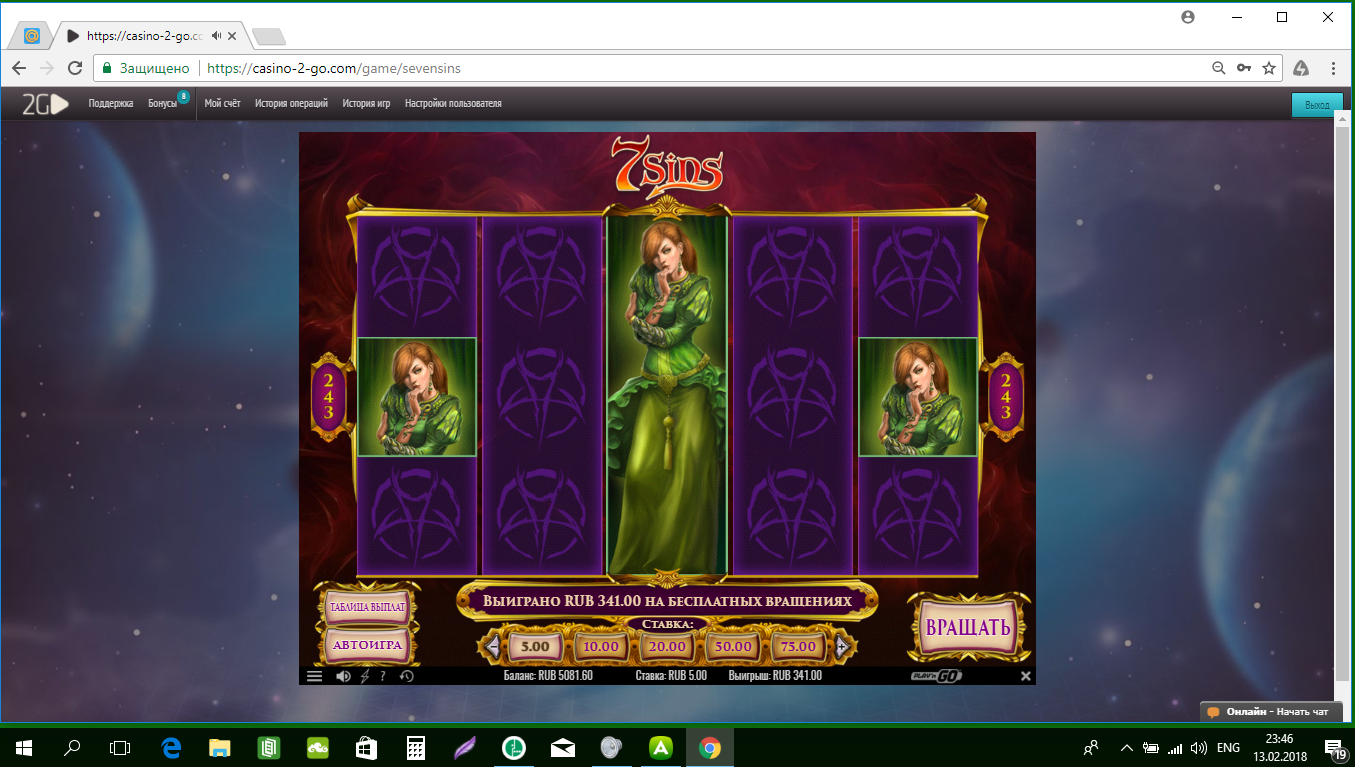Mute tab via speaker icon on tab

[217, 35]
